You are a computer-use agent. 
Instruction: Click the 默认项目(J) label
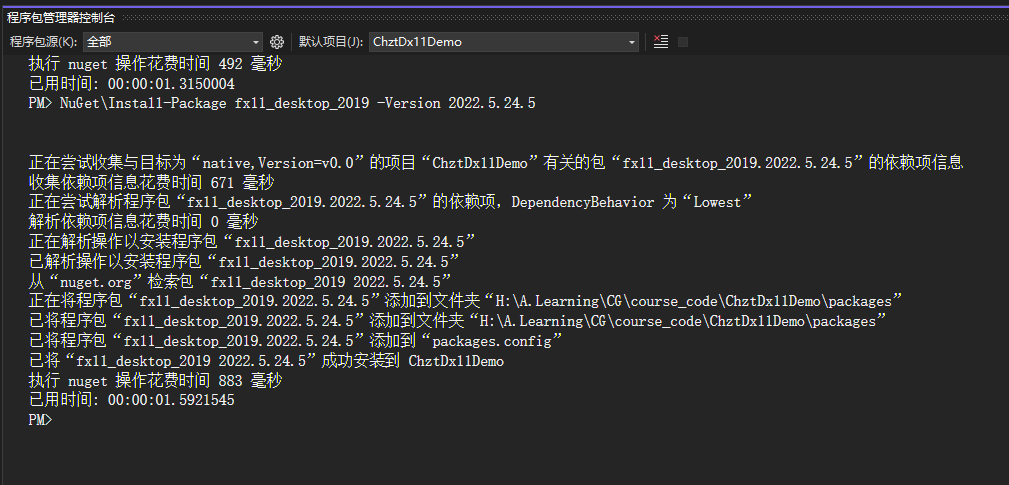(x=330, y=42)
